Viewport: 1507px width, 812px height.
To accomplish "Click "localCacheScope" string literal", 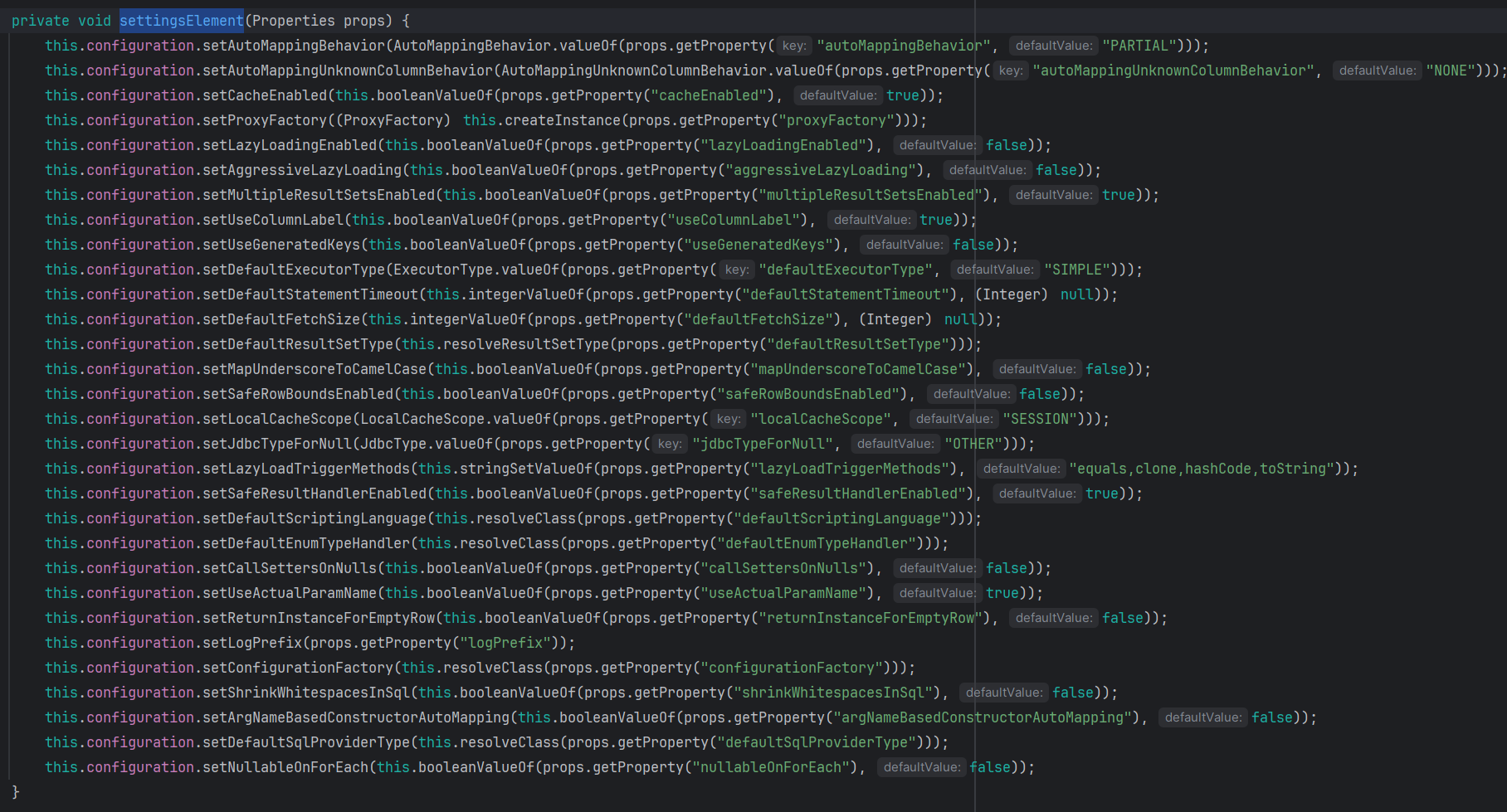I will [821, 419].
